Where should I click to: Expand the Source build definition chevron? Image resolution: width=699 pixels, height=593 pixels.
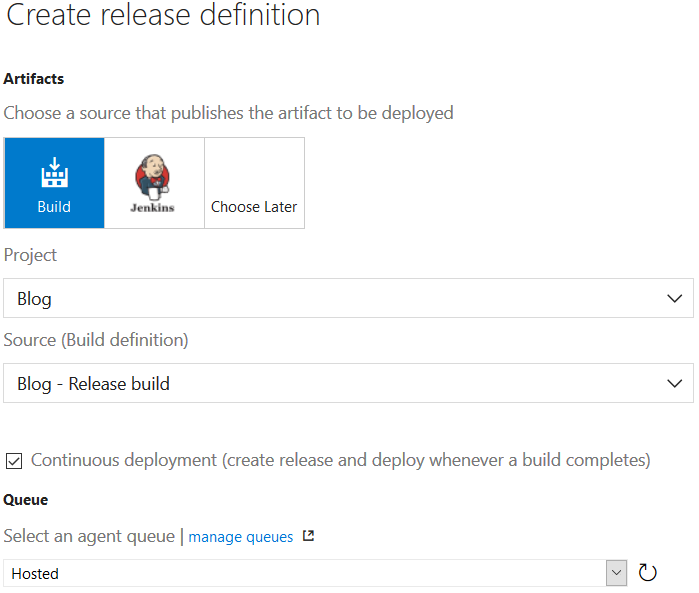[x=674, y=383]
